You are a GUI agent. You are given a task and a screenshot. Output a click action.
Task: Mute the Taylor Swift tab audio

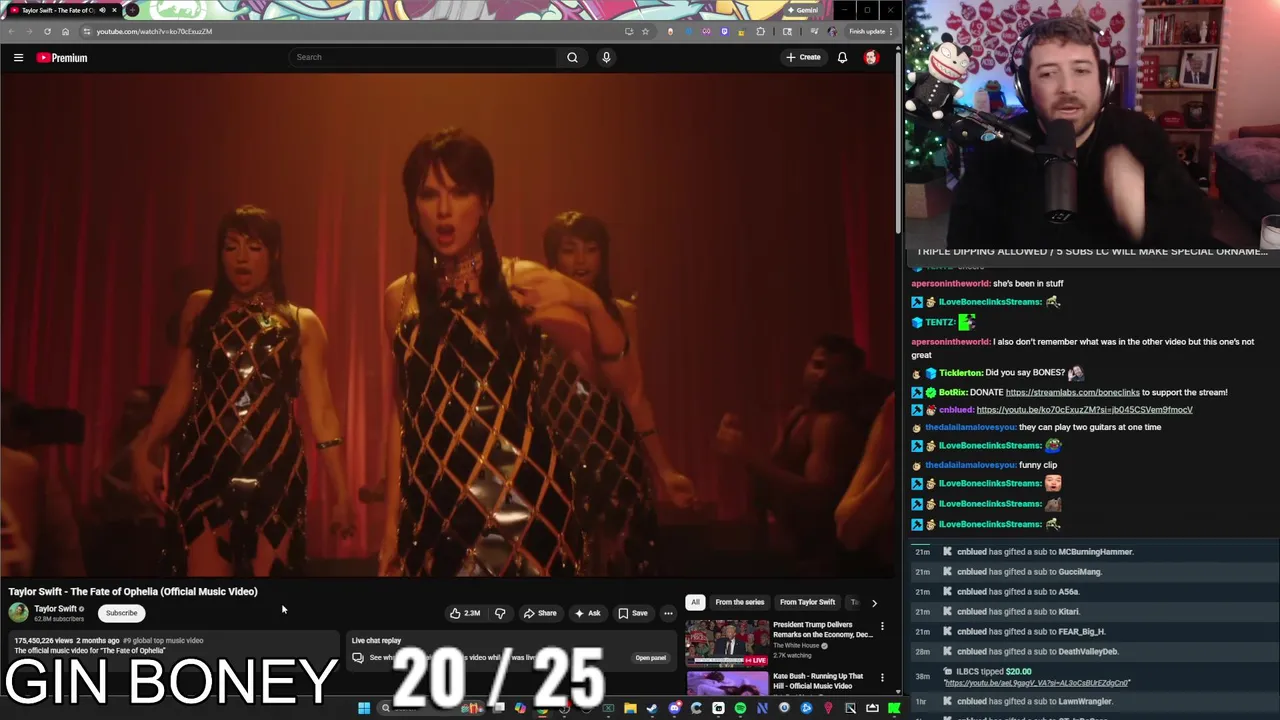[x=102, y=10]
